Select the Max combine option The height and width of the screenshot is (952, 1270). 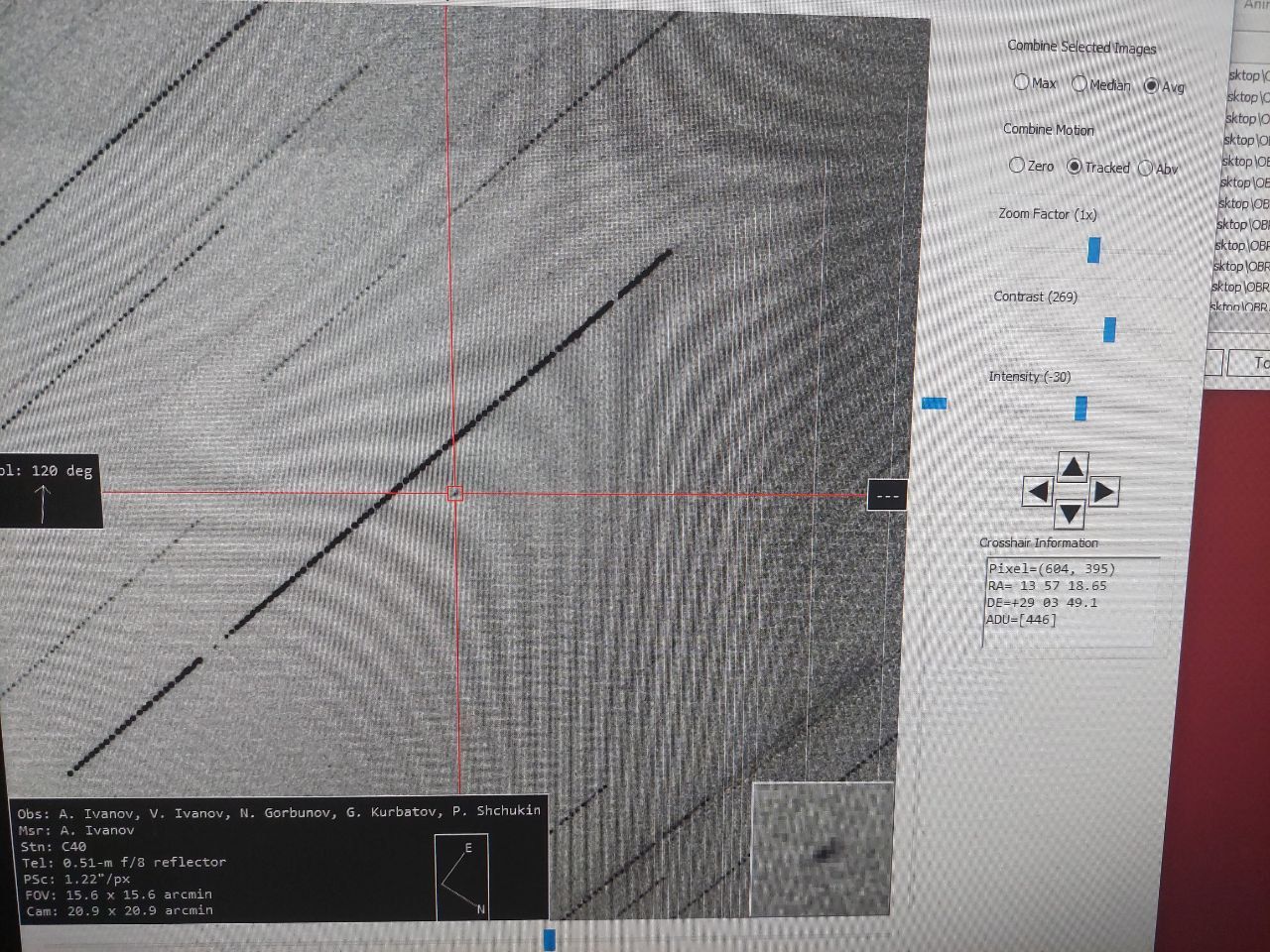[1022, 82]
